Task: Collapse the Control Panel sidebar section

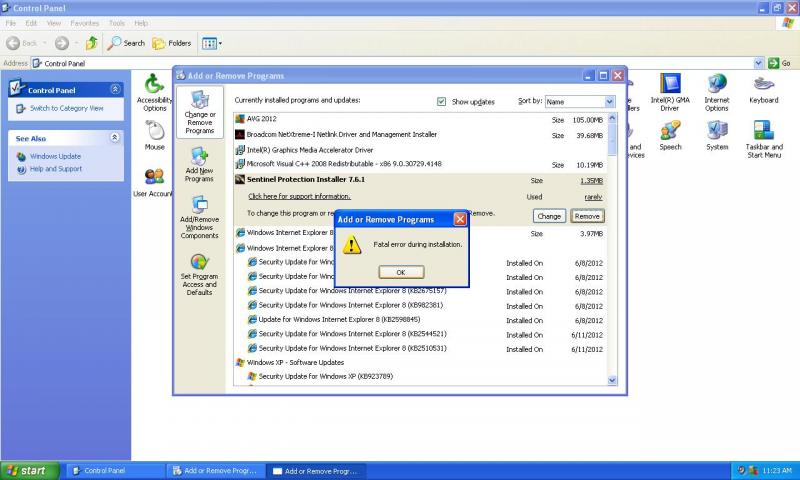Action: [115, 89]
